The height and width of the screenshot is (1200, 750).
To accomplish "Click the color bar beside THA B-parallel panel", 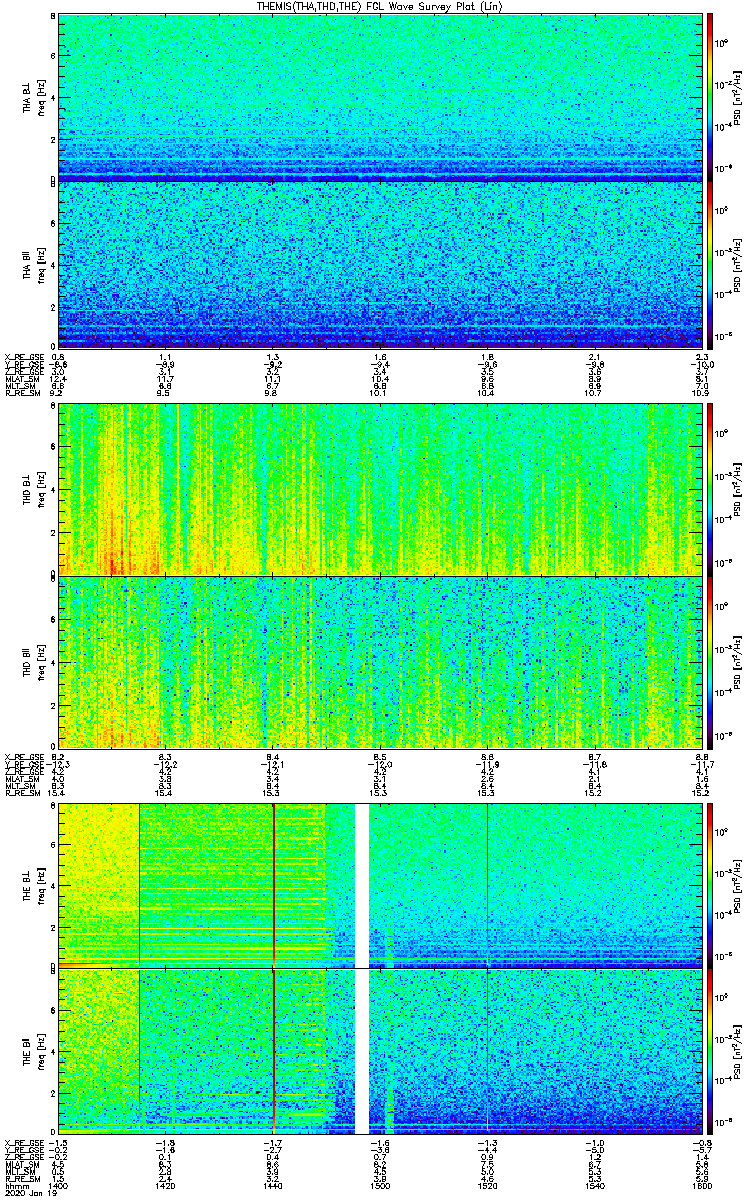I will point(710,265).
